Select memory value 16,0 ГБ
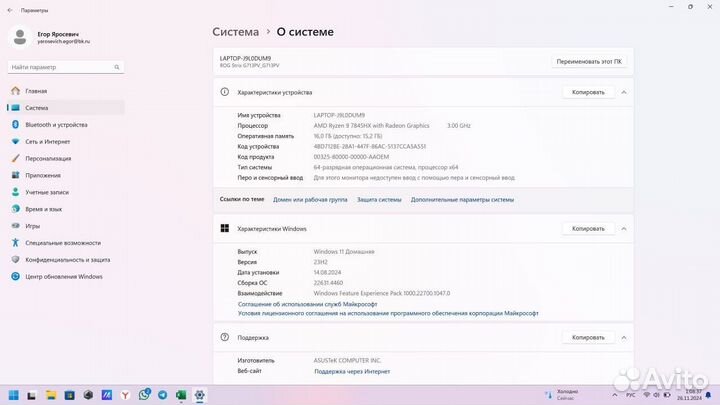This screenshot has width=720, height=405. (x=348, y=136)
